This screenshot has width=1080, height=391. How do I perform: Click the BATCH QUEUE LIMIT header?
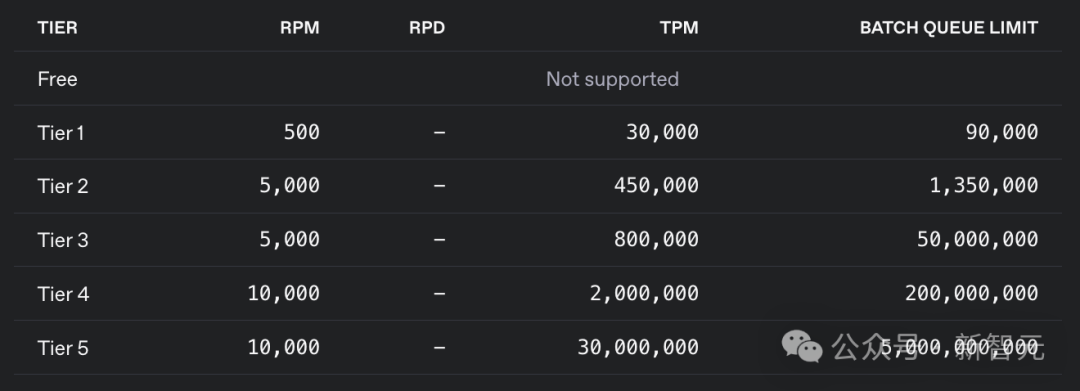948,28
